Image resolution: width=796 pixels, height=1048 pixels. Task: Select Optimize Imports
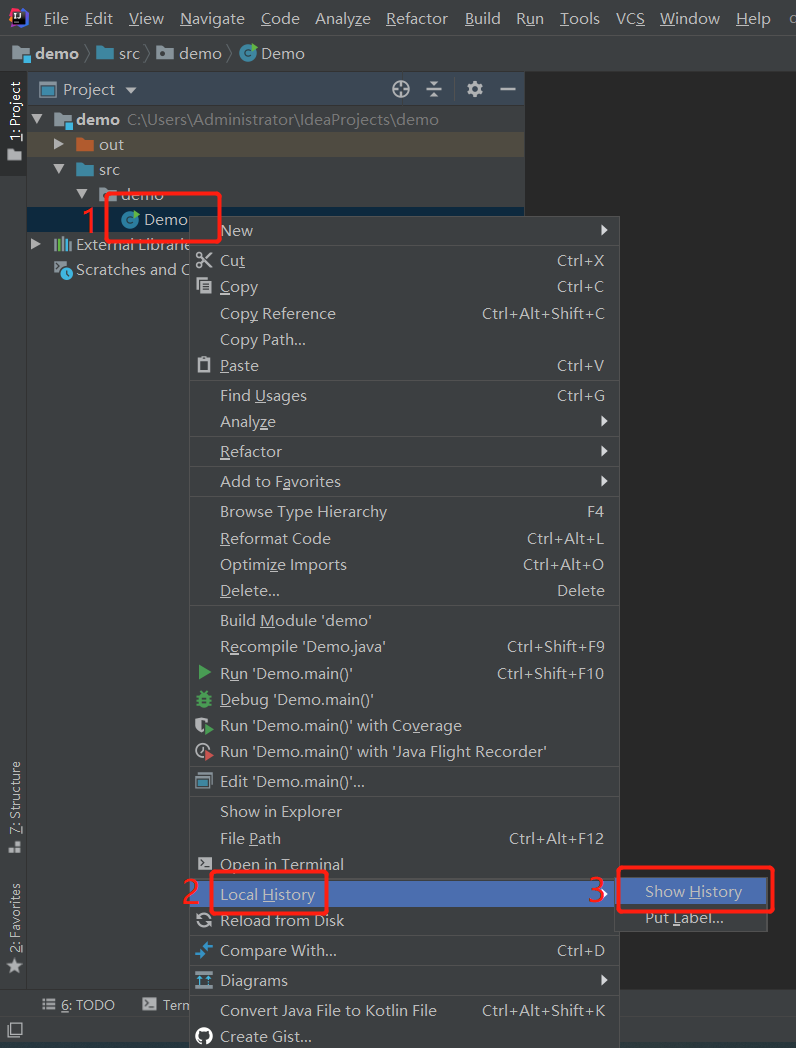[x=404, y=565]
